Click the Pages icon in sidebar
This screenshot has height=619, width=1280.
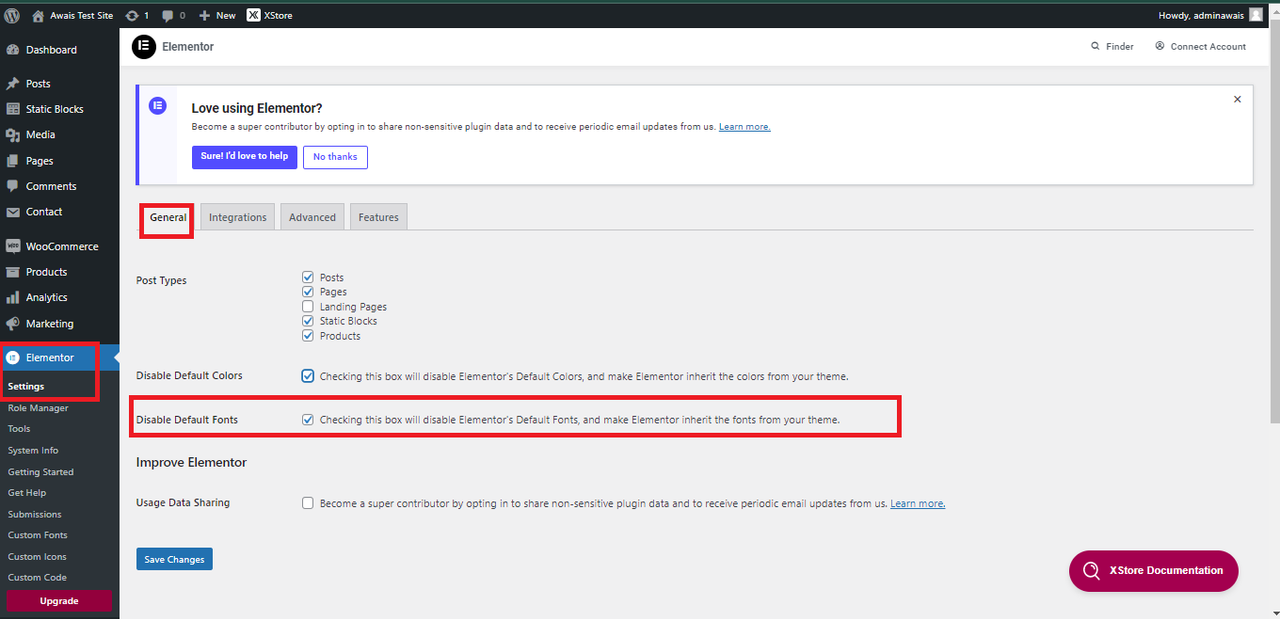[13, 161]
